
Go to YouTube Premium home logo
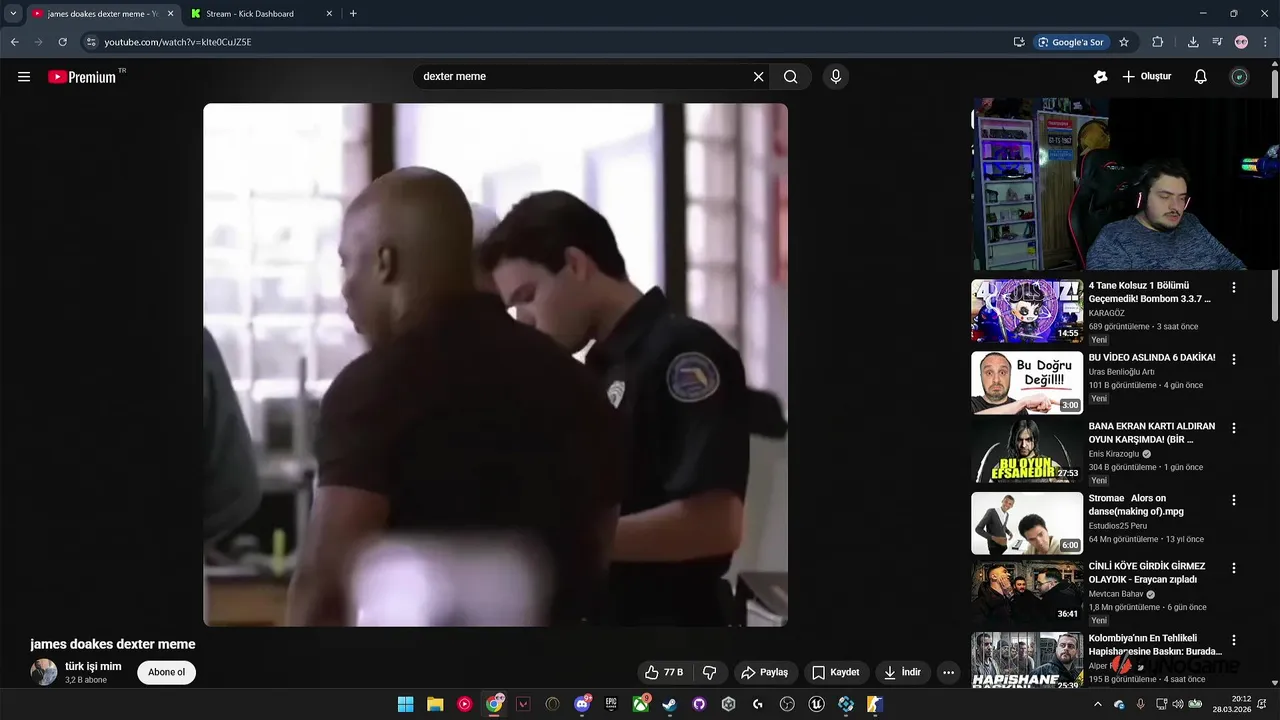pyautogui.click(x=83, y=77)
